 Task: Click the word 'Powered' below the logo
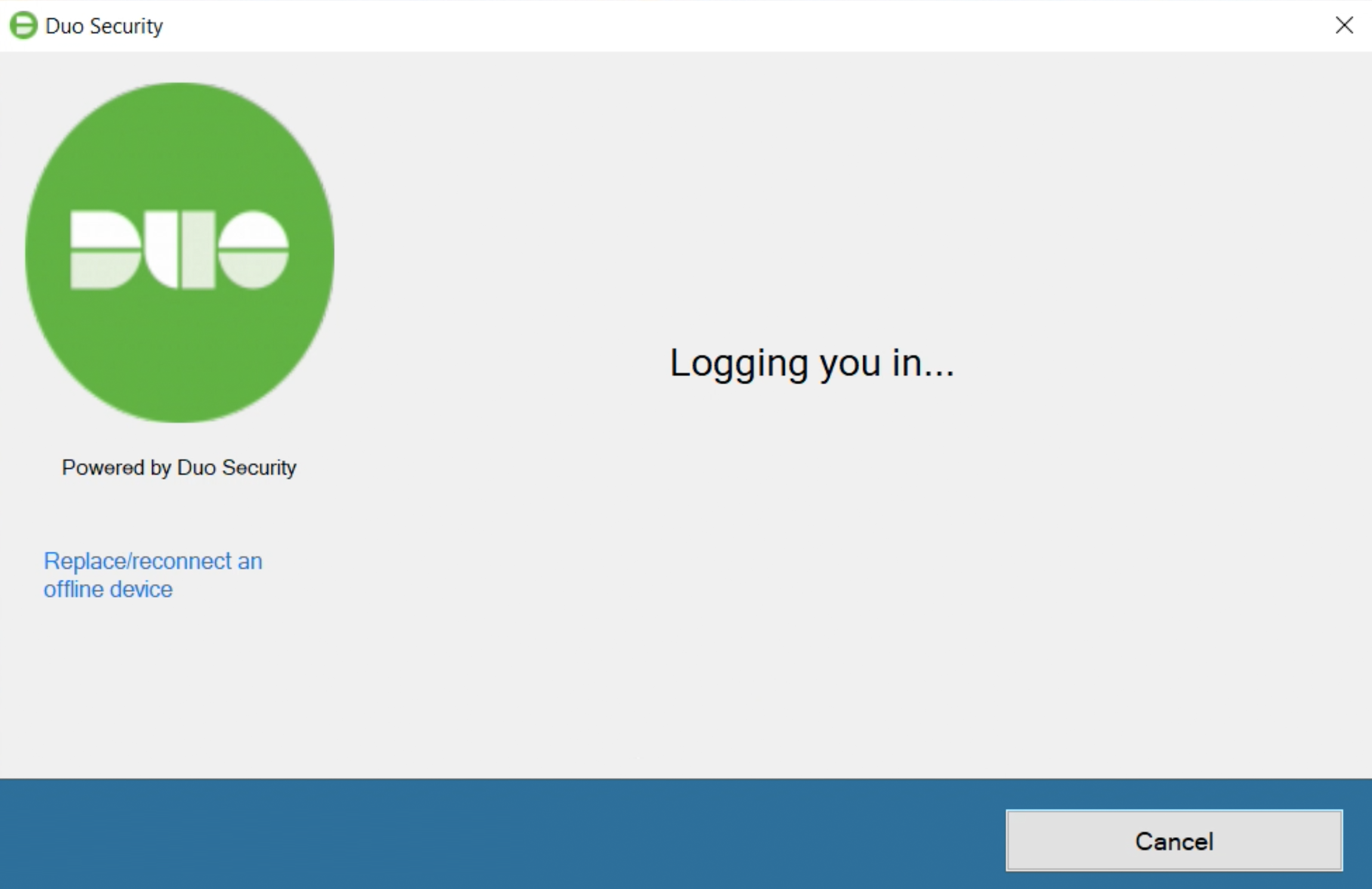coord(103,467)
